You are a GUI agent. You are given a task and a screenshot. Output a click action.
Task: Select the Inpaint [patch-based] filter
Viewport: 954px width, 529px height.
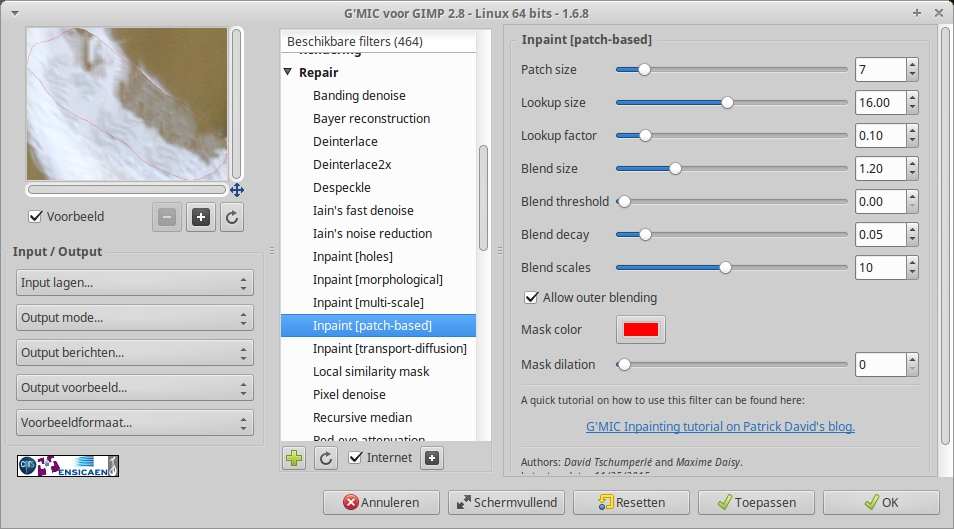pos(378,326)
